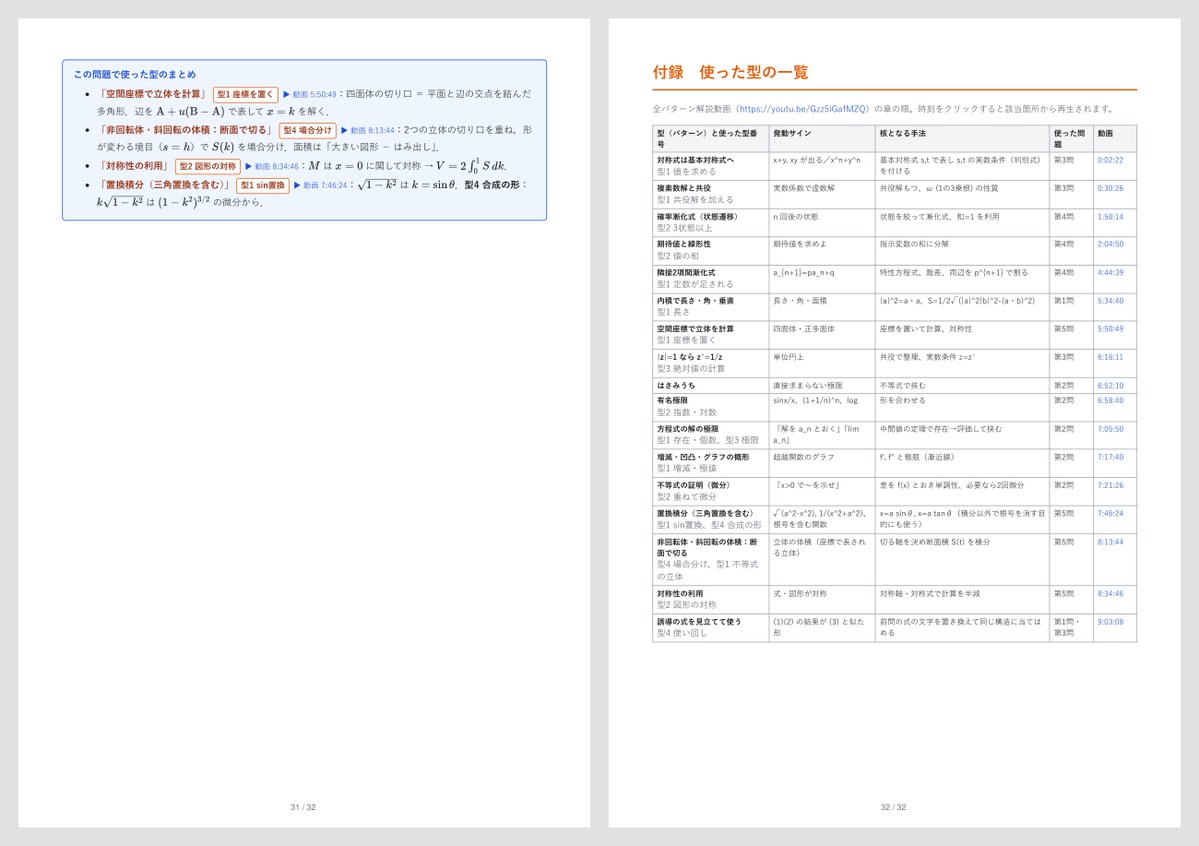Open the 5:34:40 timestamp link
This screenshot has height=846, width=1199.
coord(1110,301)
